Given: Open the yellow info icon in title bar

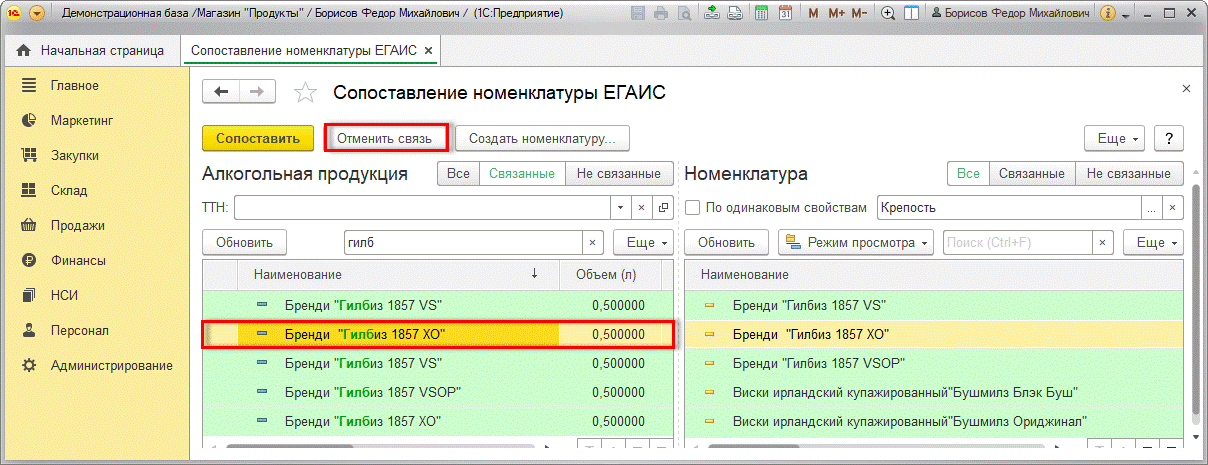Looking at the screenshot, I should [1106, 14].
